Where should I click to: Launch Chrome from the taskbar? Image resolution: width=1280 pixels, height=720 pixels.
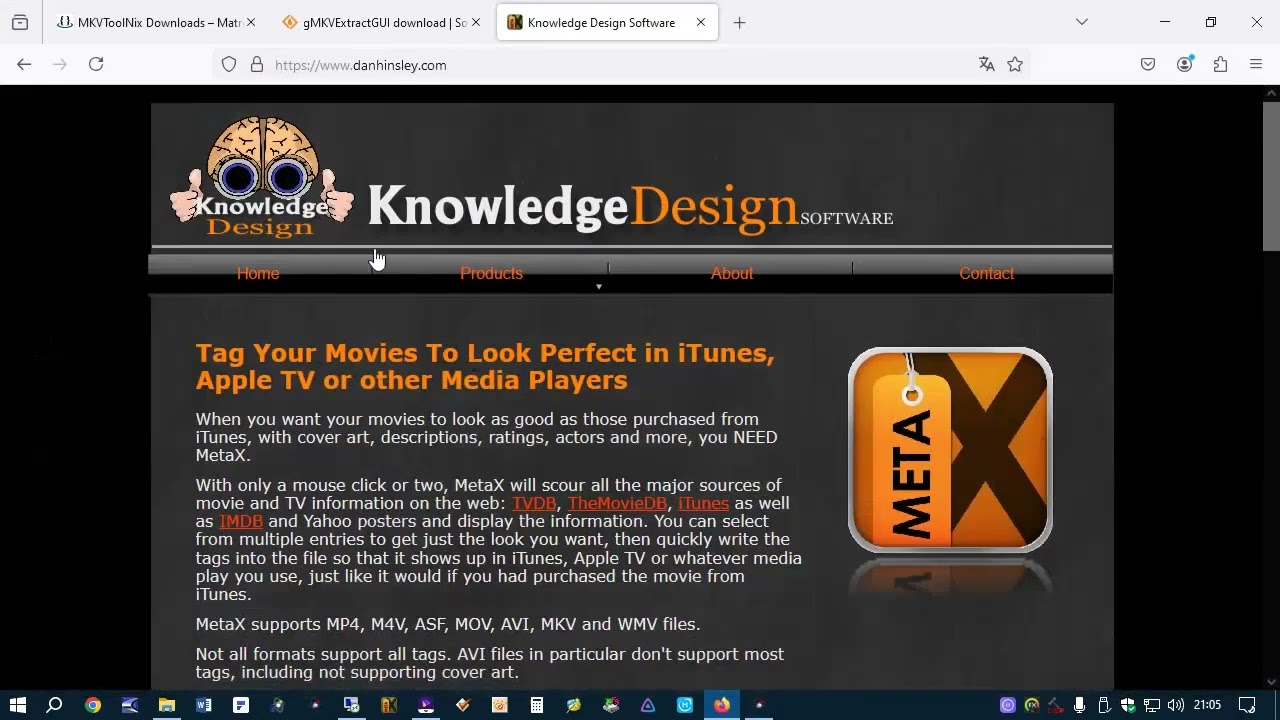coord(92,705)
